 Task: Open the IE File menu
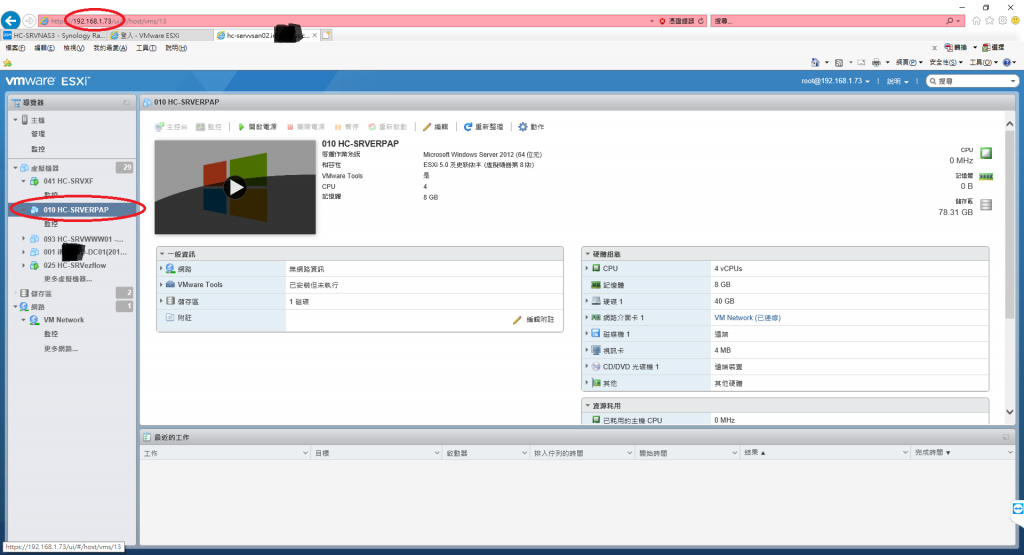[15, 48]
